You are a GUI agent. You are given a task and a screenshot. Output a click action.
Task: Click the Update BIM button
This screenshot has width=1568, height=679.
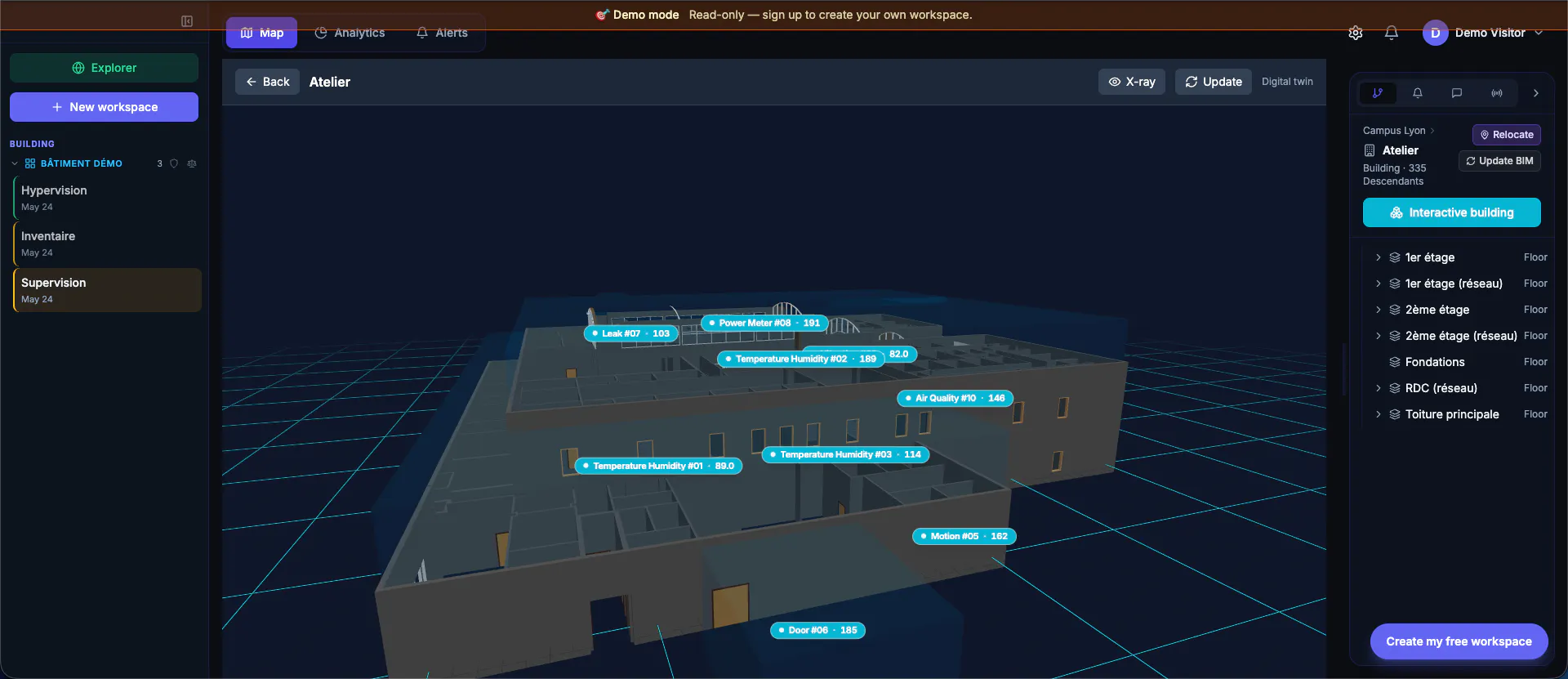click(1499, 161)
